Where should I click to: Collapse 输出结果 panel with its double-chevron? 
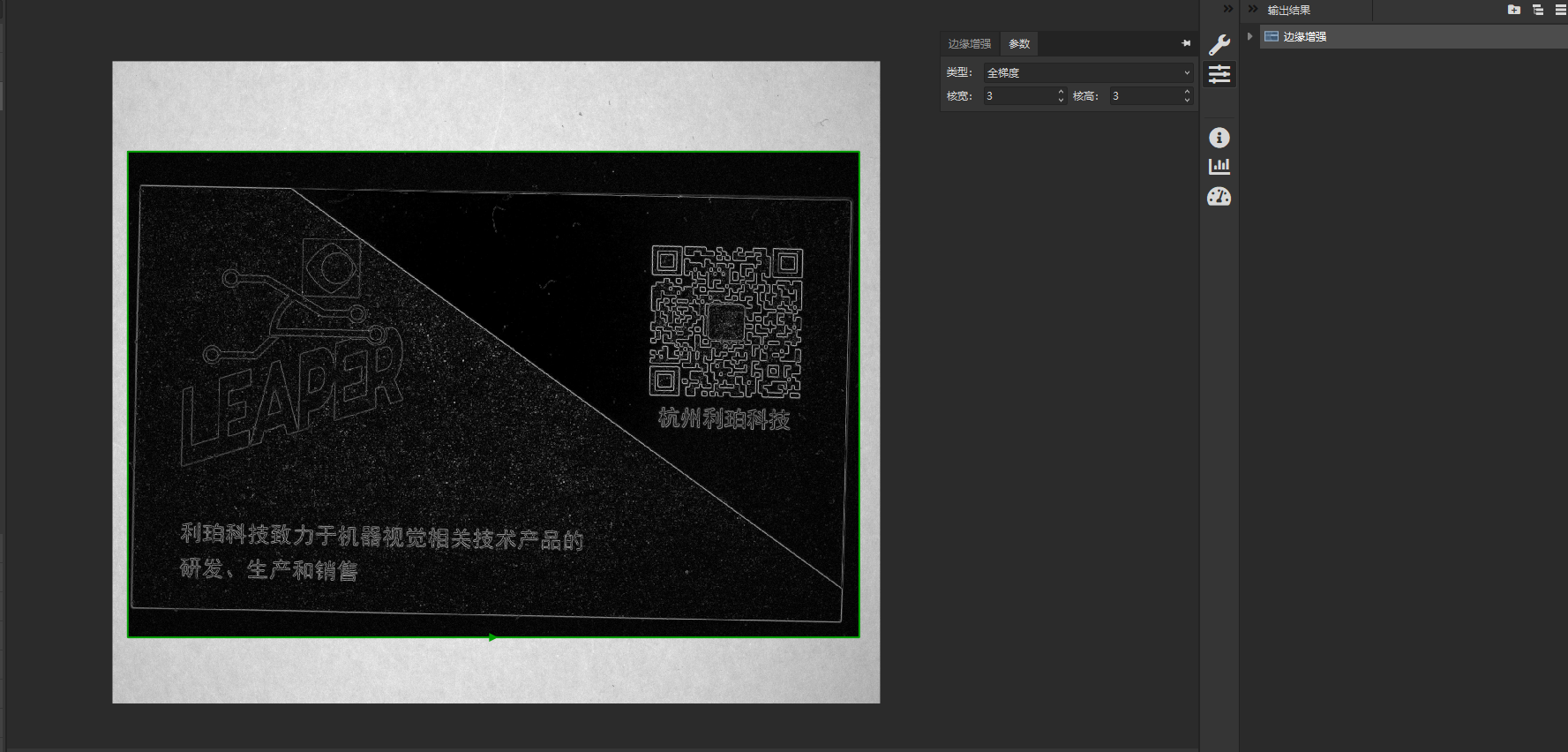(x=1253, y=9)
